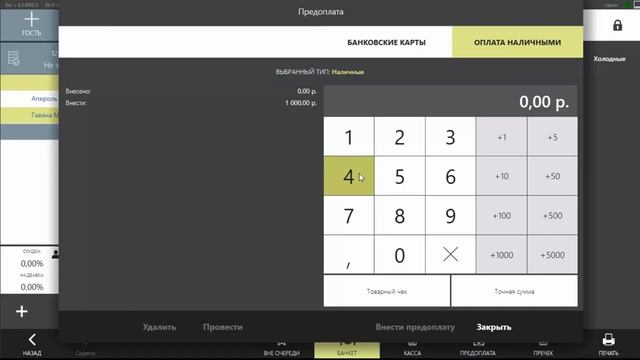Select the Банкет button in the bottom bar
The image size is (640, 360).
(347, 349)
